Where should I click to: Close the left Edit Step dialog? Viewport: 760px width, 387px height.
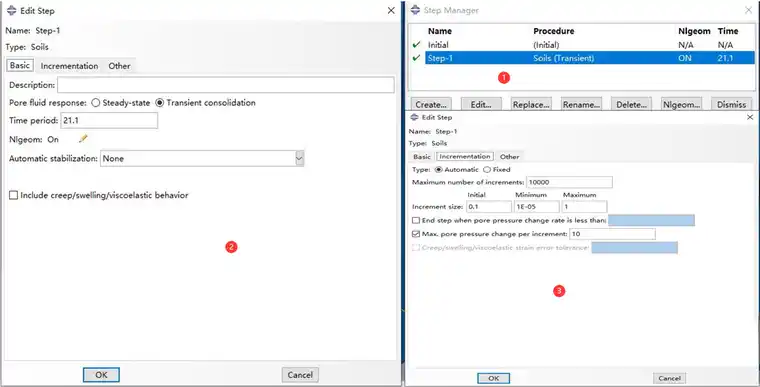click(x=391, y=10)
